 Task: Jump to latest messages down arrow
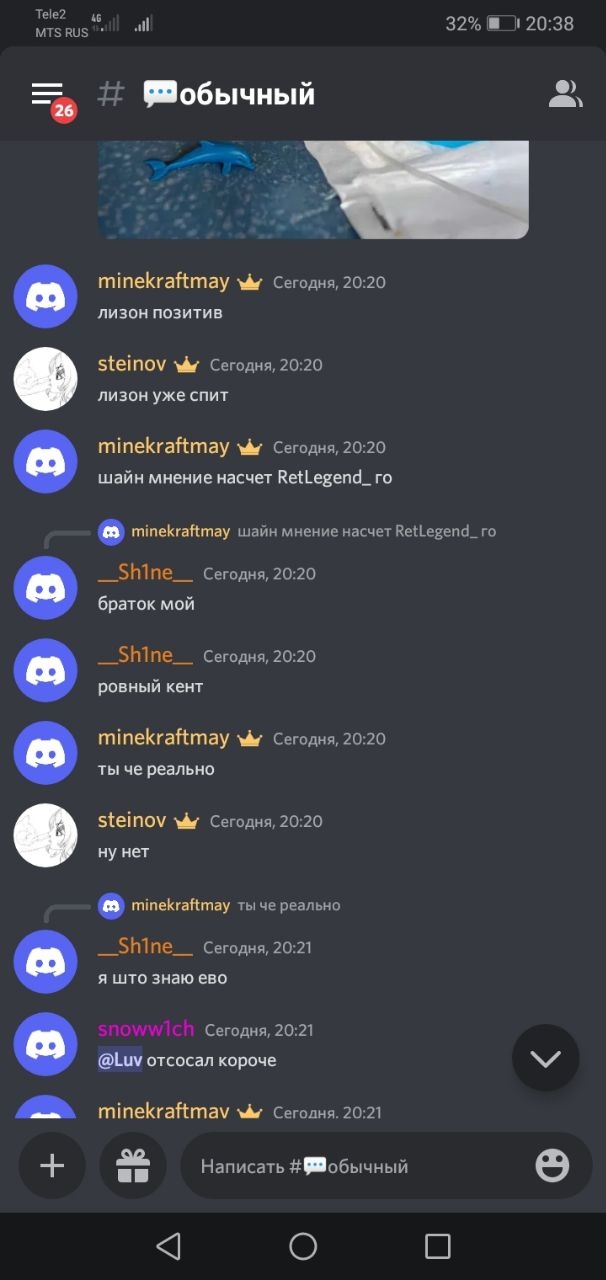pyautogui.click(x=545, y=1058)
